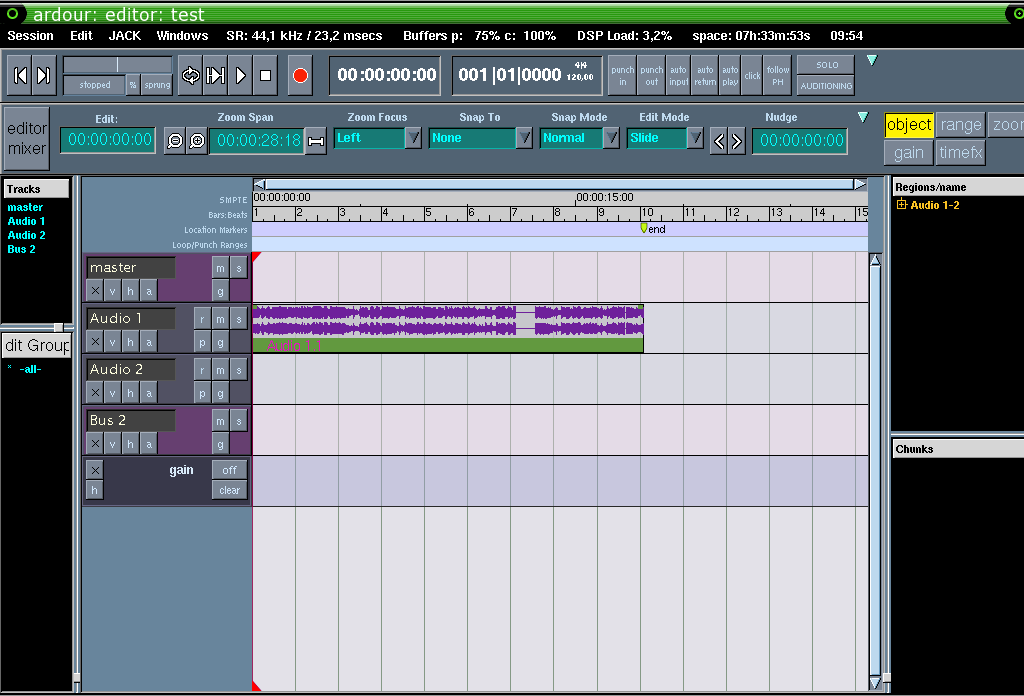The width and height of the screenshot is (1024, 696).
Task: Open the Zoom Focus dropdown showing Left
Action: point(377,138)
